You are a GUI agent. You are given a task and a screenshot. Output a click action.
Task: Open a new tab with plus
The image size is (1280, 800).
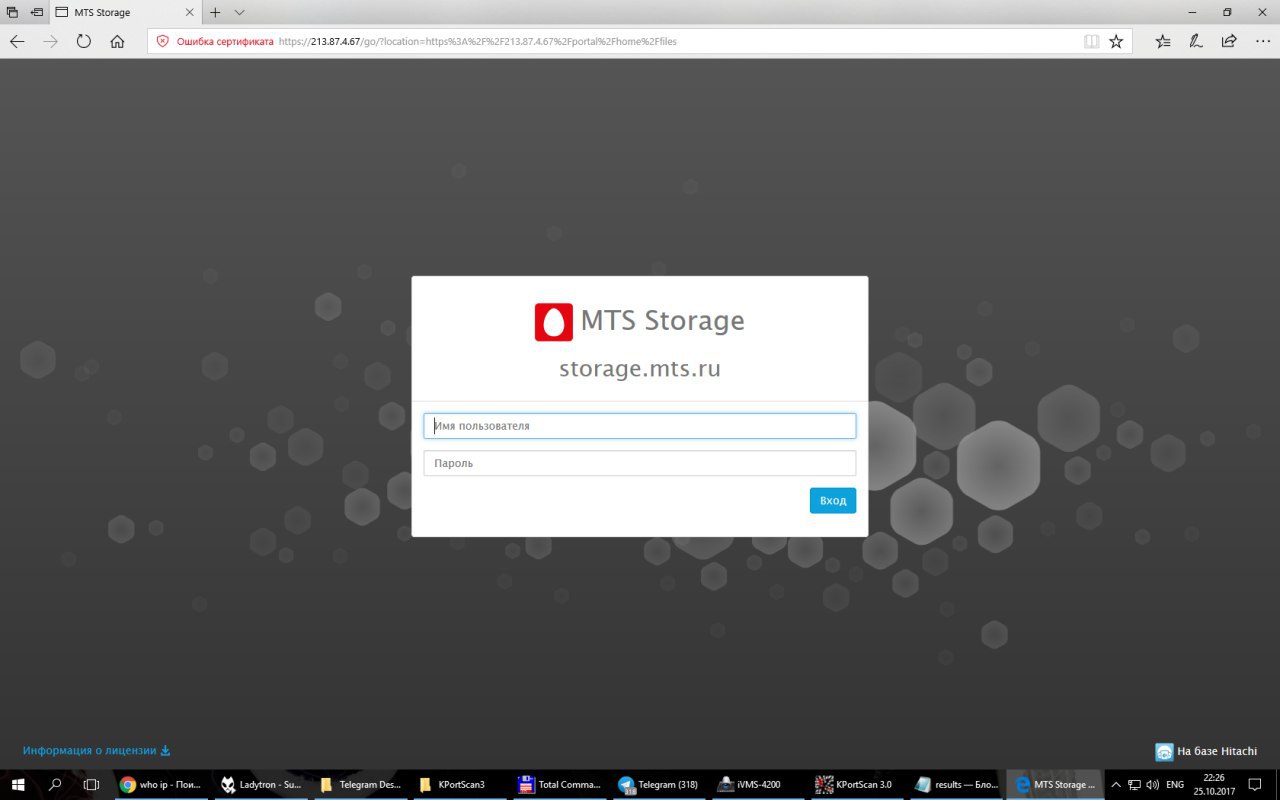tap(215, 12)
